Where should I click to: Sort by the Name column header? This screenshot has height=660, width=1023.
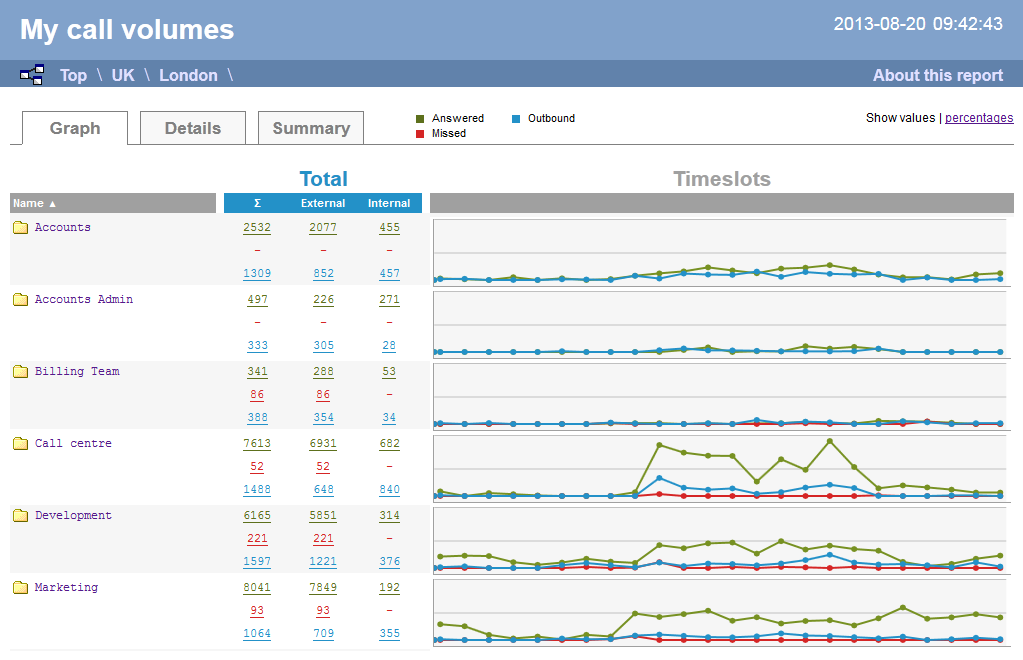[34, 203]
